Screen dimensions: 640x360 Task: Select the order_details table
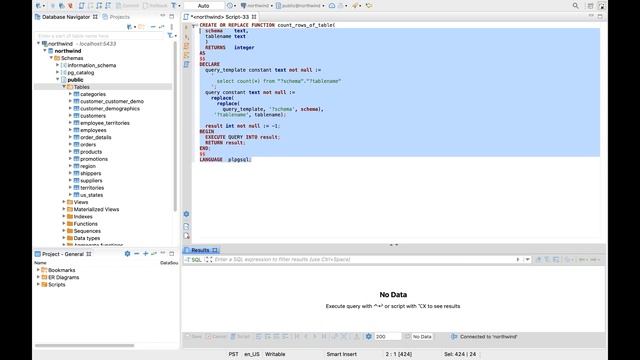pos(96,137)
